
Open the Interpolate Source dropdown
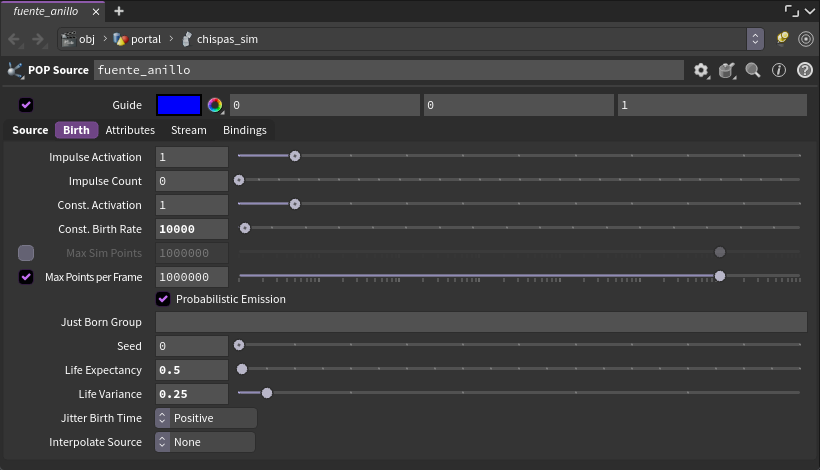pyautogui.click(x=205, y=442)
